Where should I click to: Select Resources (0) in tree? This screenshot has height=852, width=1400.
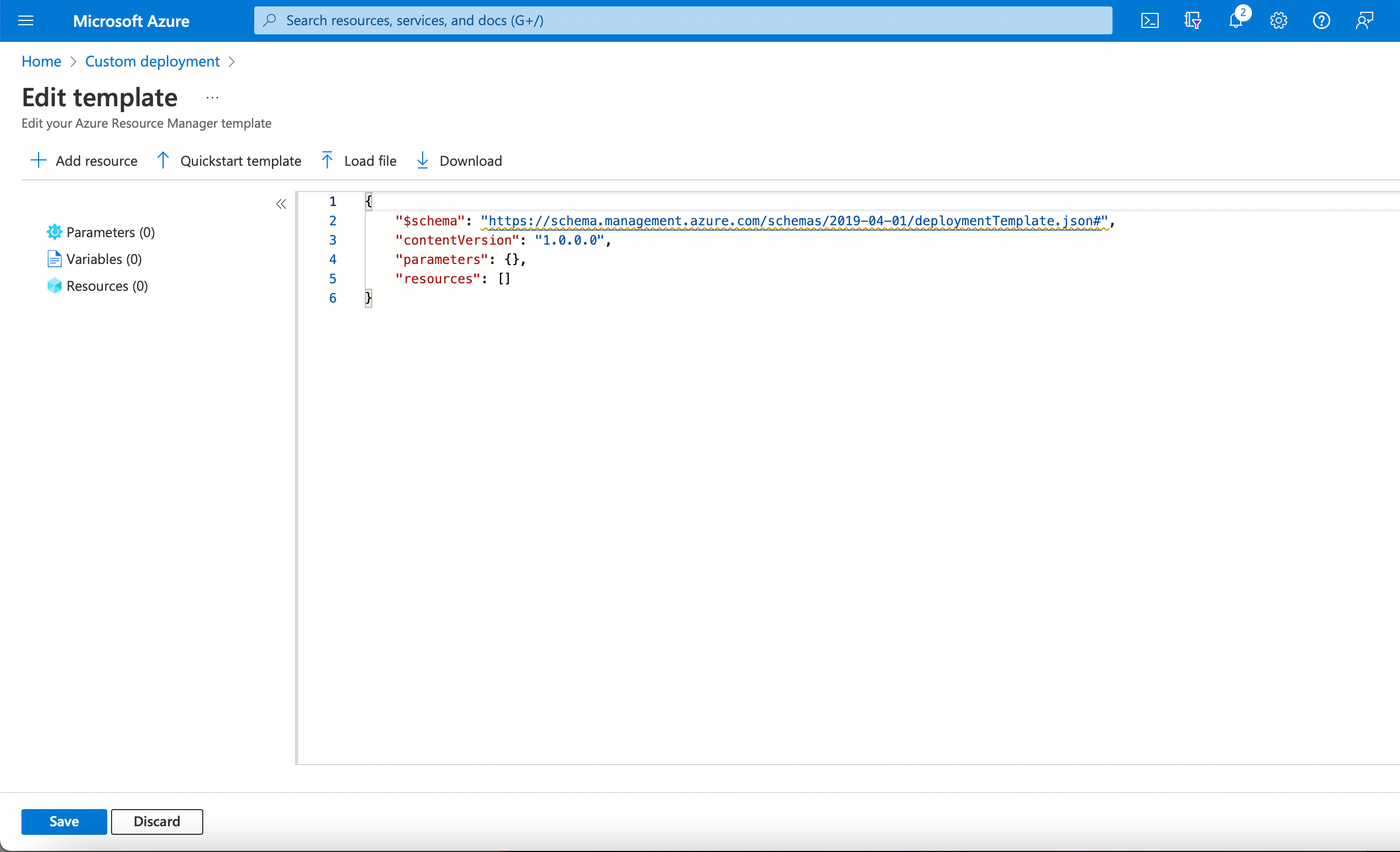[107, 286]
